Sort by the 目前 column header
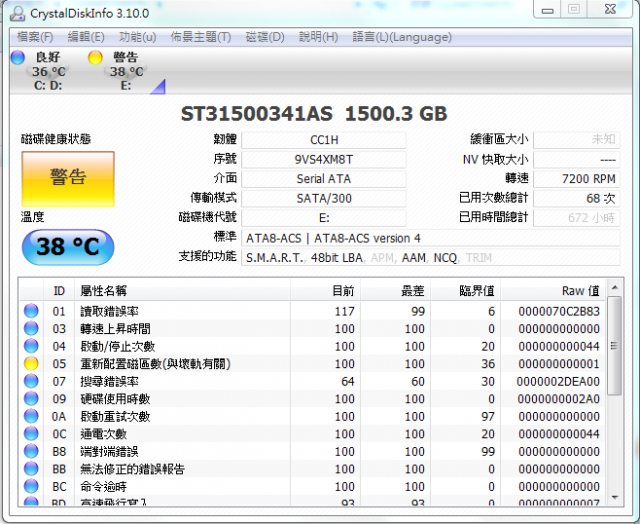 coord(325,291)
